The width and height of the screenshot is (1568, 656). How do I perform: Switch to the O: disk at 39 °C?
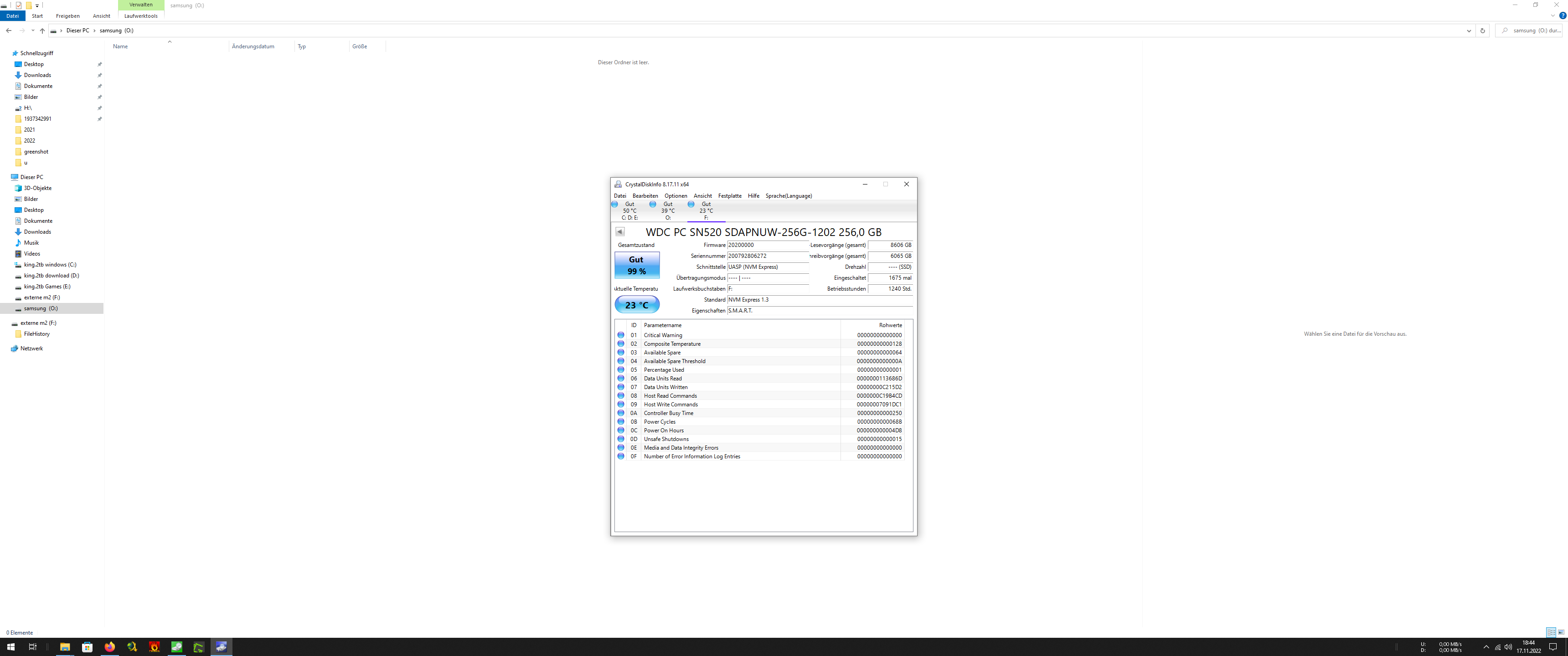pos(667,210)
